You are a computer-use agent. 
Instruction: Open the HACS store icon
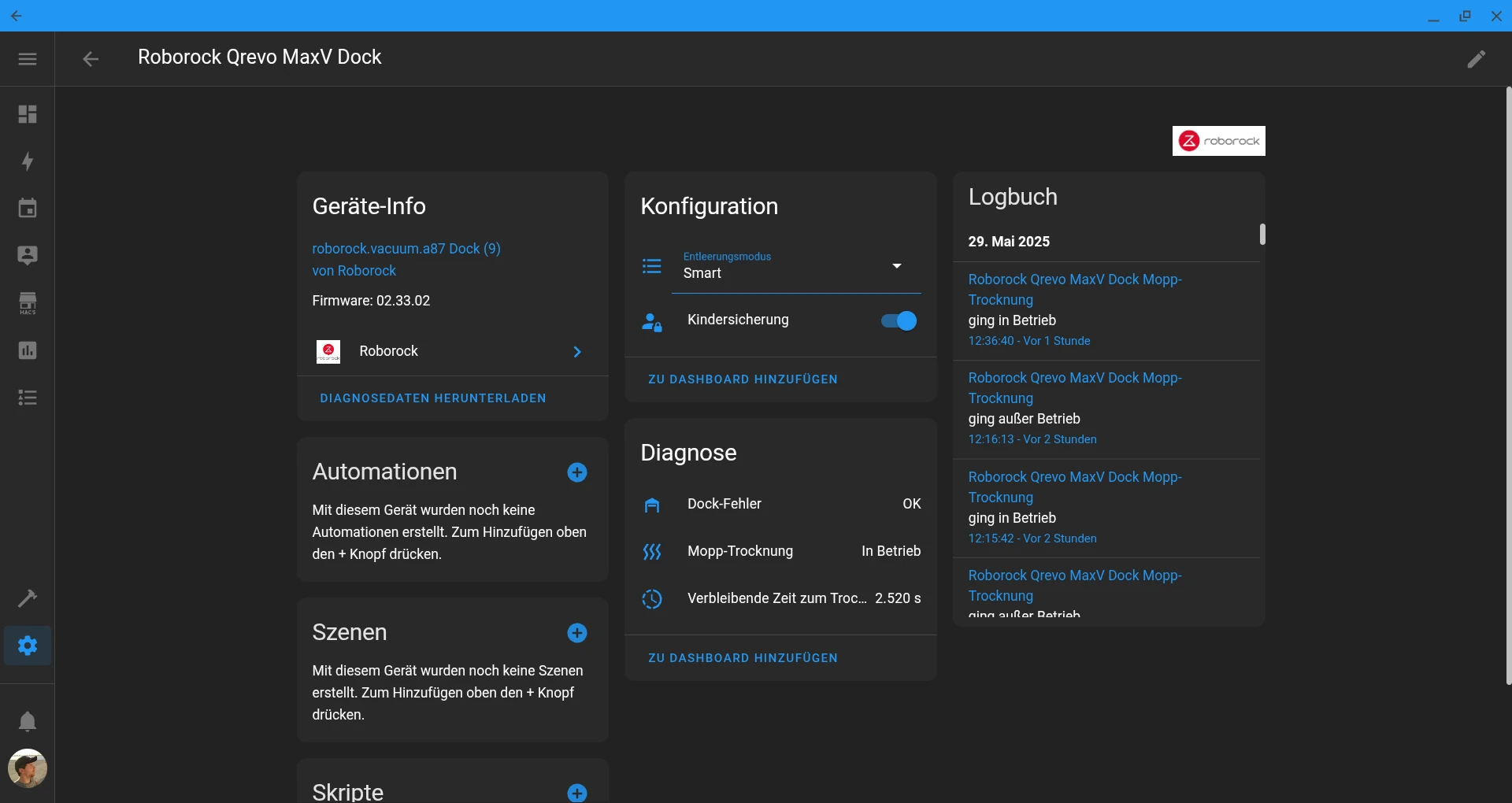point(28,303)
